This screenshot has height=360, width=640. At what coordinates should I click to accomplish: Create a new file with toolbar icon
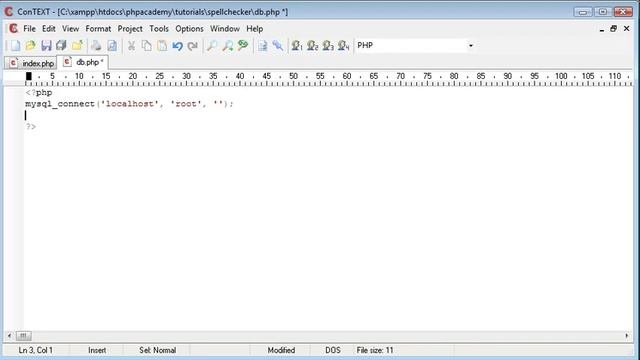15,45
